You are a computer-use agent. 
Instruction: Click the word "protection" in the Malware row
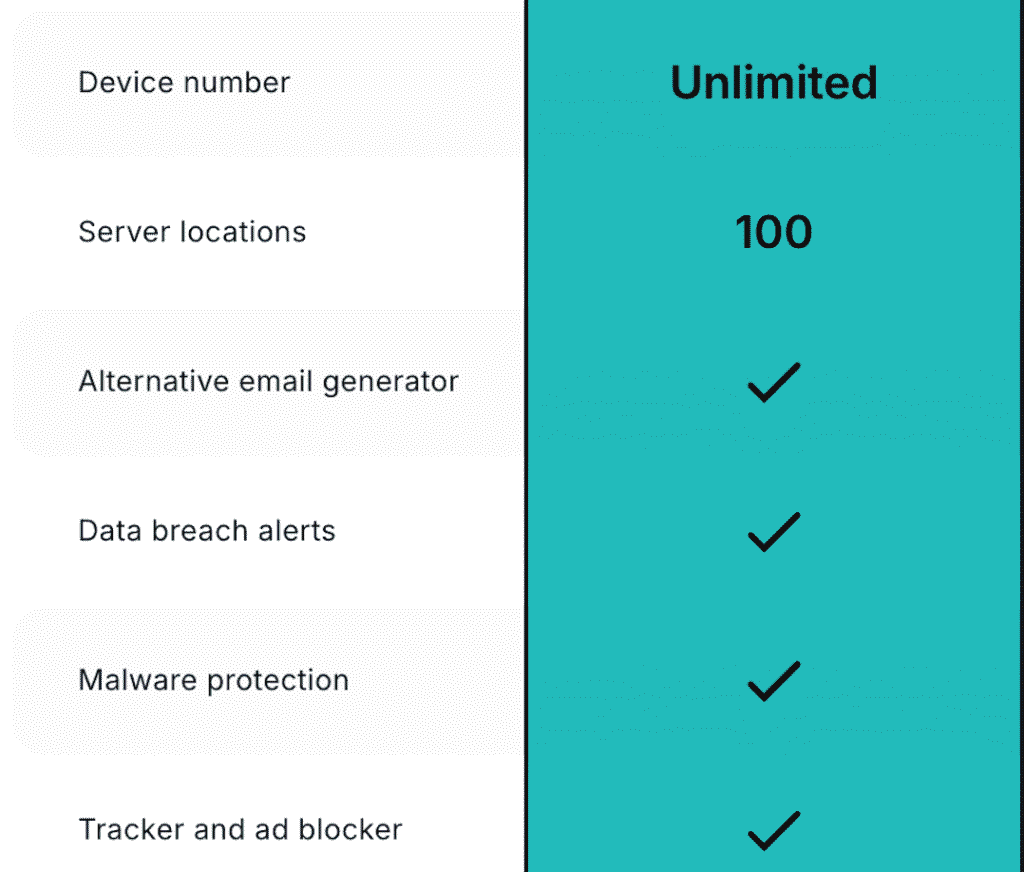(x=277, y=681)
